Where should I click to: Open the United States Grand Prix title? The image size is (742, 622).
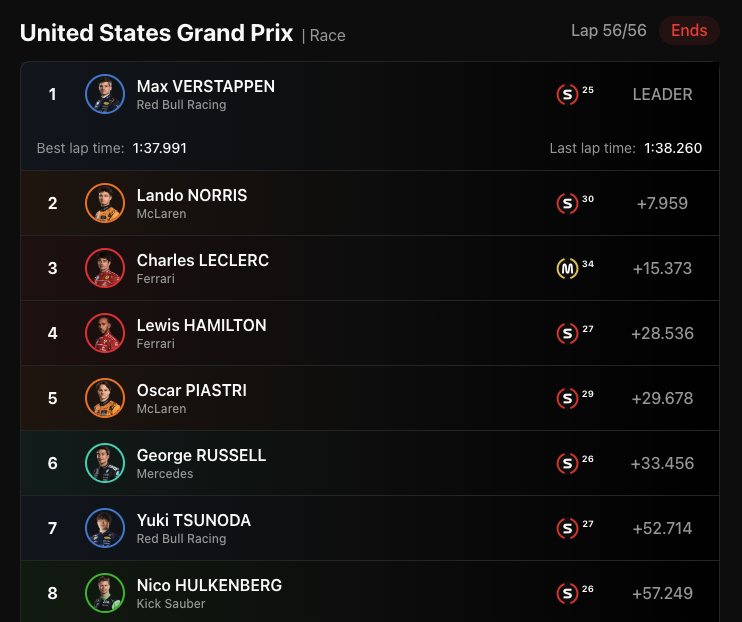(156, 33)
